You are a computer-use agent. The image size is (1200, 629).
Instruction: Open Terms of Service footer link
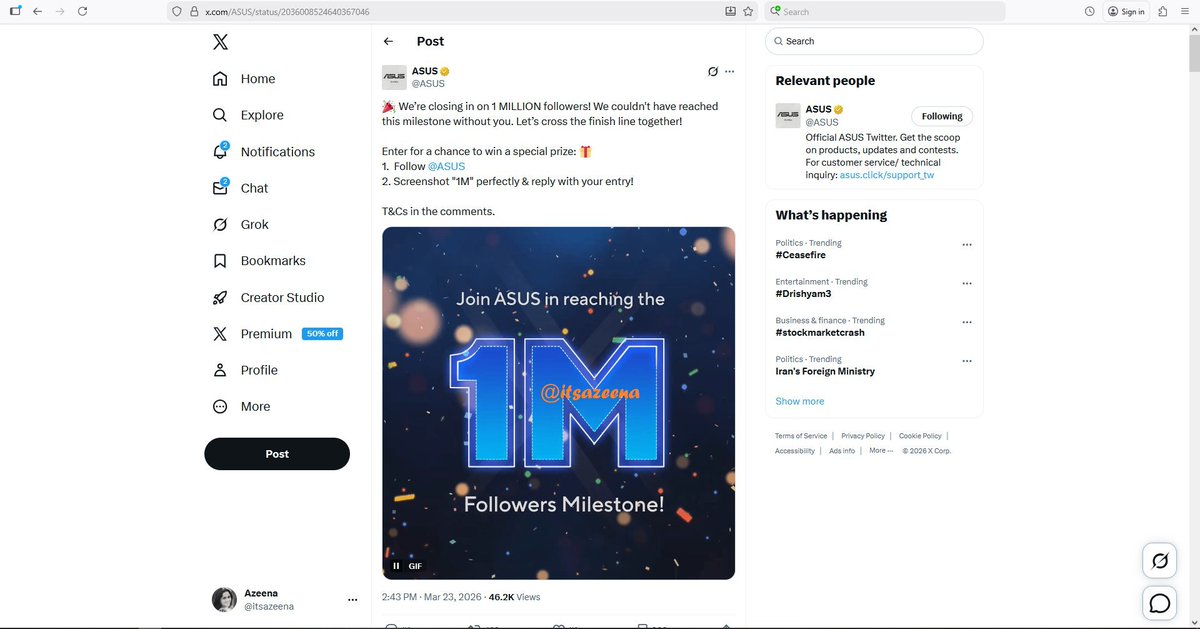pyautogui.click(x=801, y=436)
